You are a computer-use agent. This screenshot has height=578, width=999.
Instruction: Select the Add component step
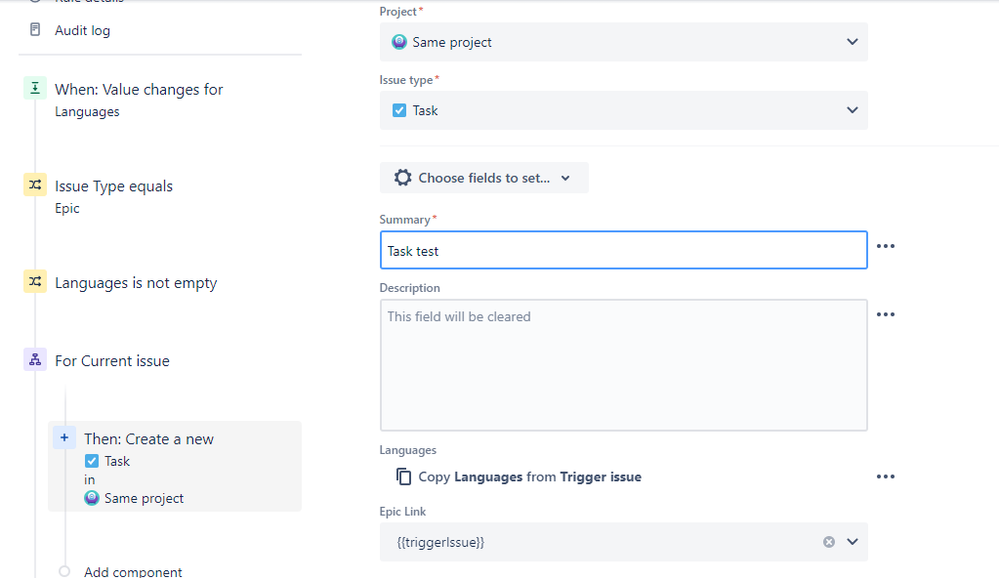(133, 572)
